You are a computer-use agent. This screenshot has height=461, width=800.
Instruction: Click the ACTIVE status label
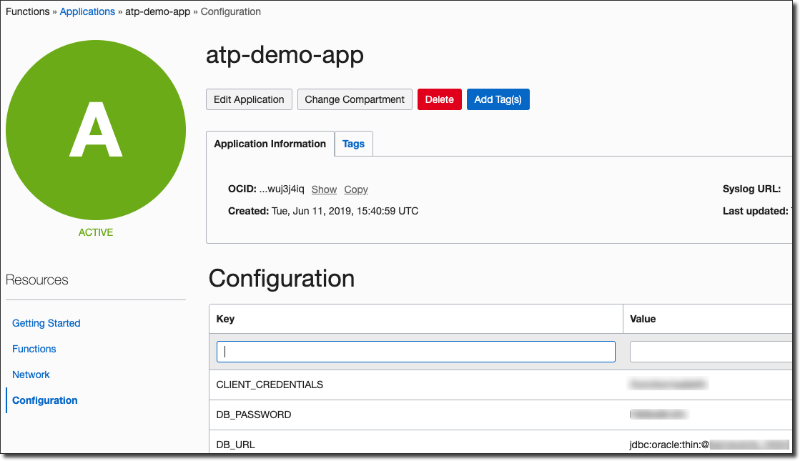point(95,233)
